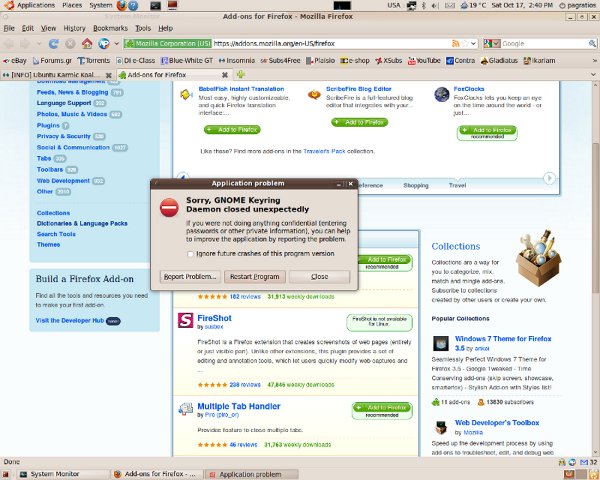Click the RSS feed icon in address bar
The height and width of the screenshot is (480, 600).
coord(455,43)
